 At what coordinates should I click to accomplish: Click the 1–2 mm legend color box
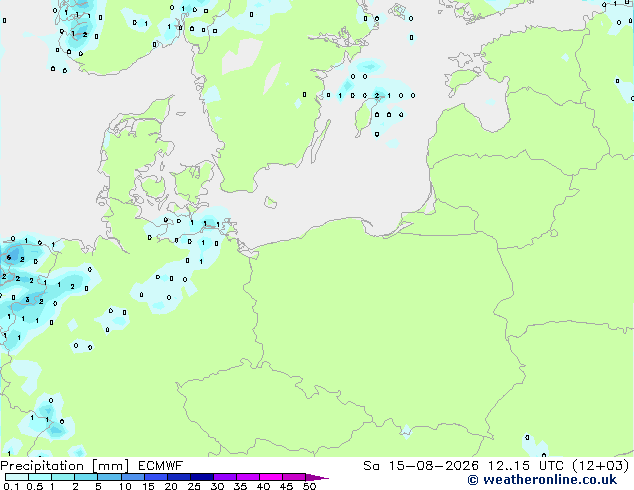click(x=63, y=477)
